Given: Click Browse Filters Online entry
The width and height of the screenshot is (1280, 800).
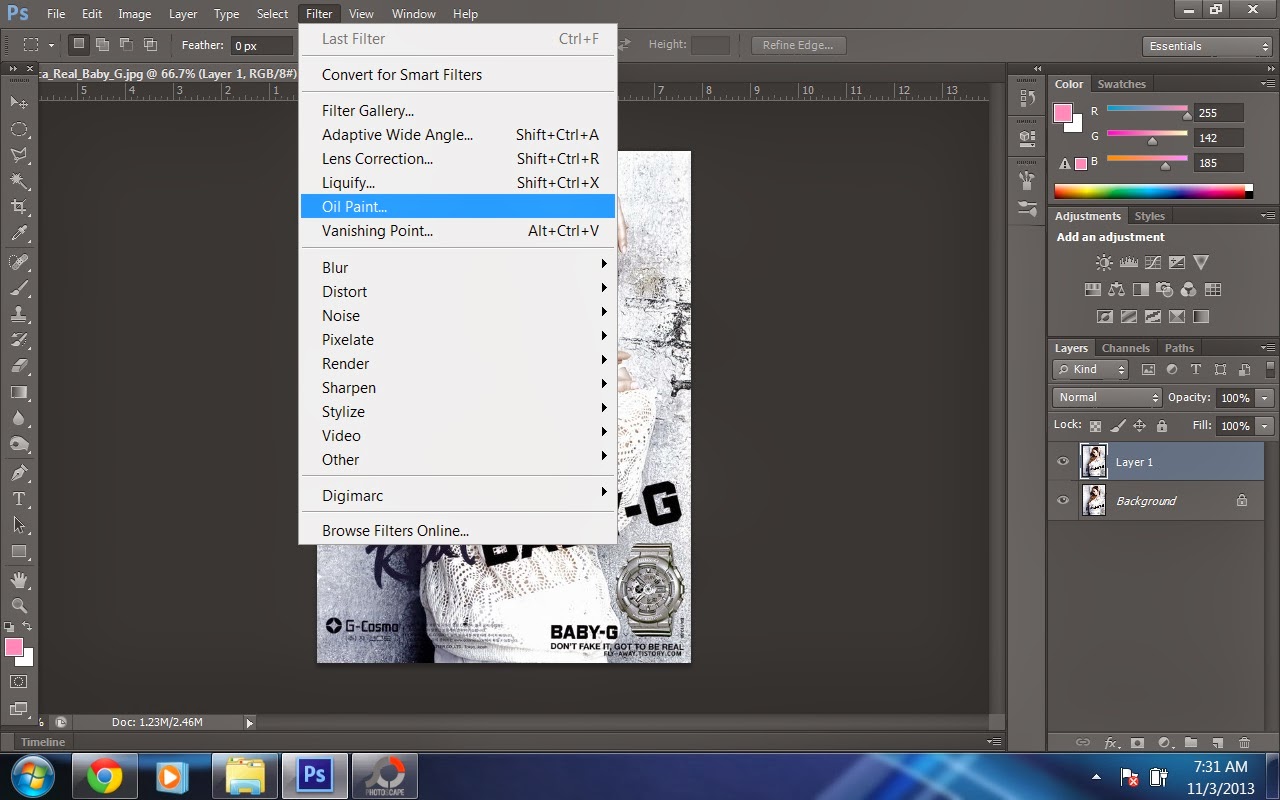Looking at the screenshot, I should [x=395, y=531].
